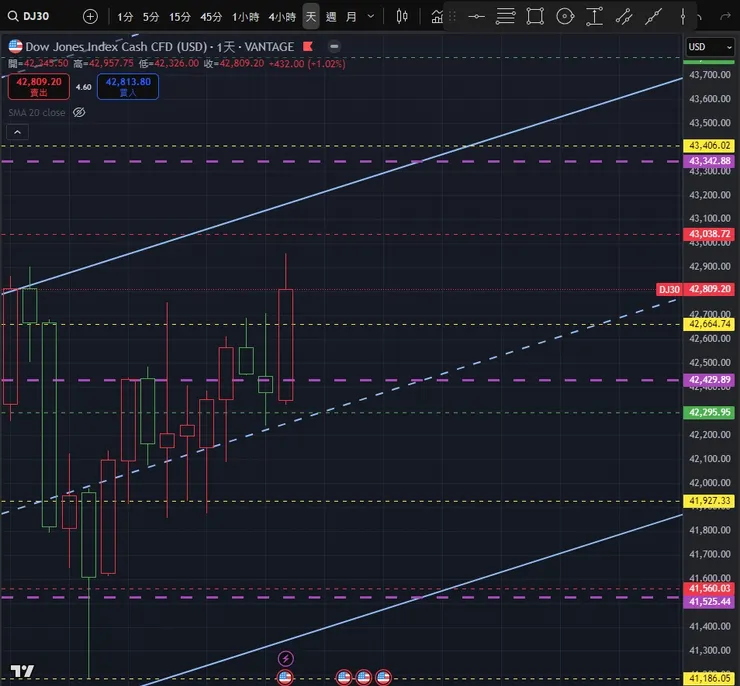Click the DJ30 42,809.20 current price label
The width and height of the screenshot is (740, 686).
pyautogui.click(x=695, y=289)
